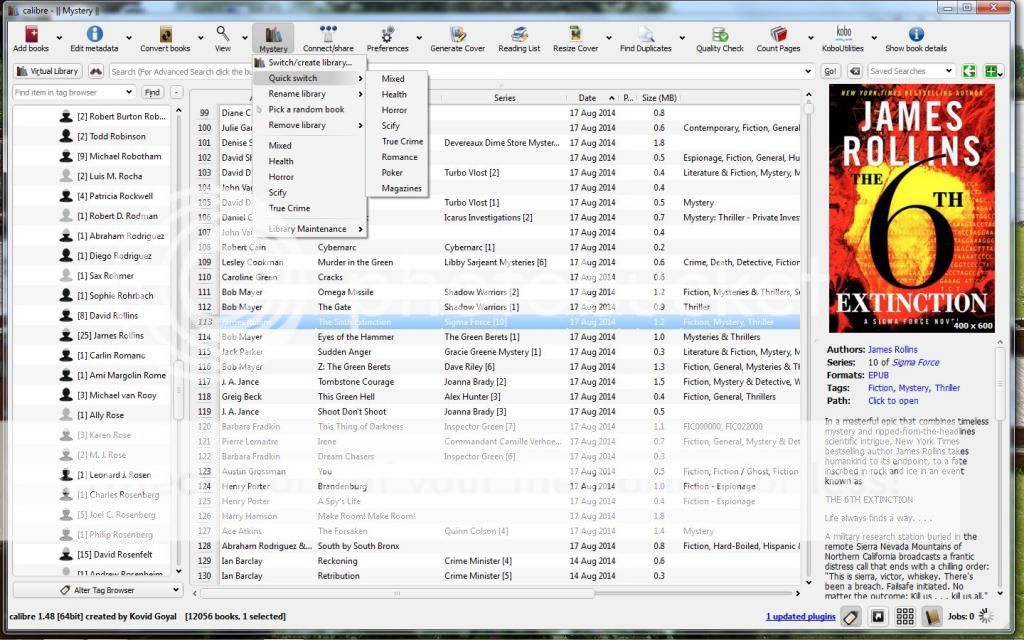1024x640 pixels.
Task: Toggle the book details panel button in the status bar
Action: 932,616
